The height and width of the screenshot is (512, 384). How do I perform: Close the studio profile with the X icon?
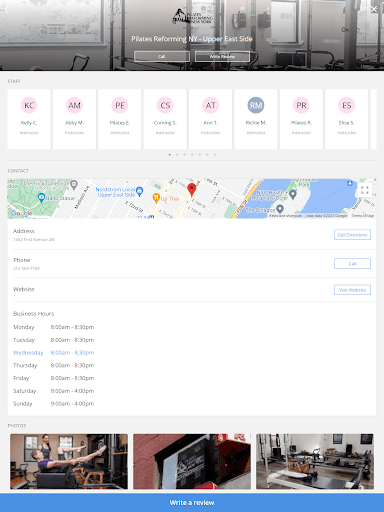click(x=374, y=9)
